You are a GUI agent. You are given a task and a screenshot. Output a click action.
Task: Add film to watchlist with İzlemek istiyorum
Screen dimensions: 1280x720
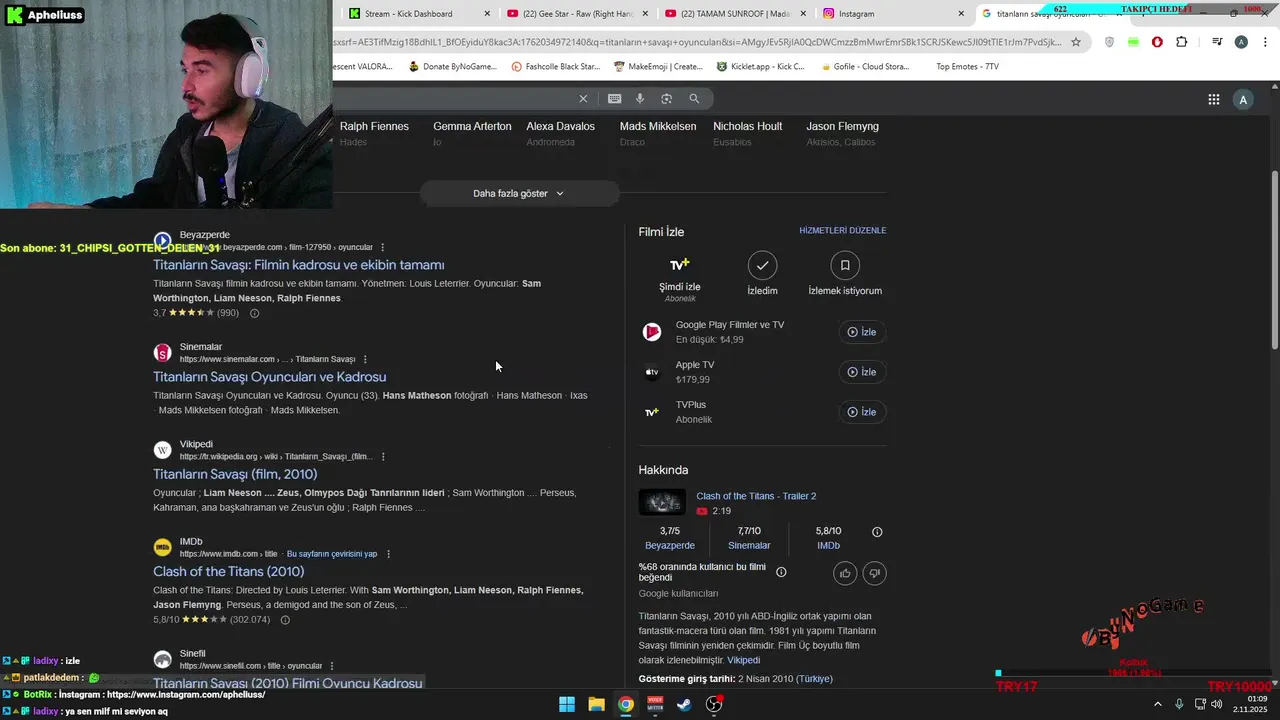click(x=845, y=273)
